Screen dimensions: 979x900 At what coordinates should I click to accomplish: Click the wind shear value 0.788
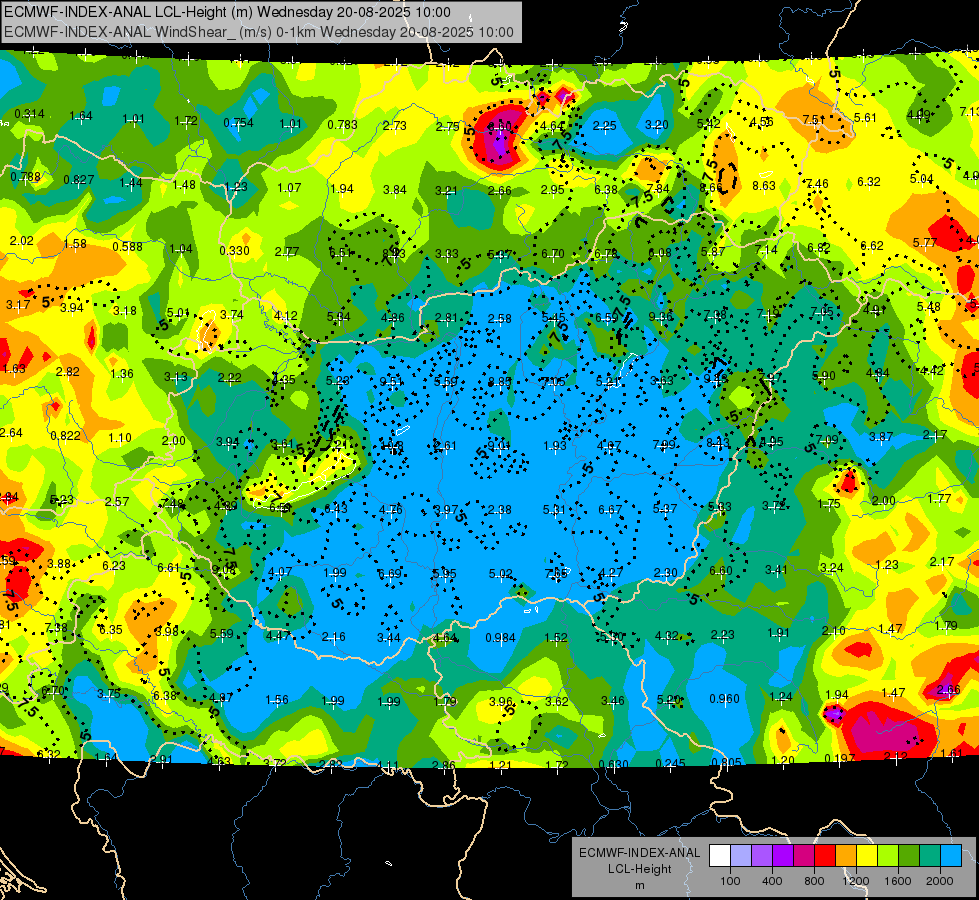(26, 177)
